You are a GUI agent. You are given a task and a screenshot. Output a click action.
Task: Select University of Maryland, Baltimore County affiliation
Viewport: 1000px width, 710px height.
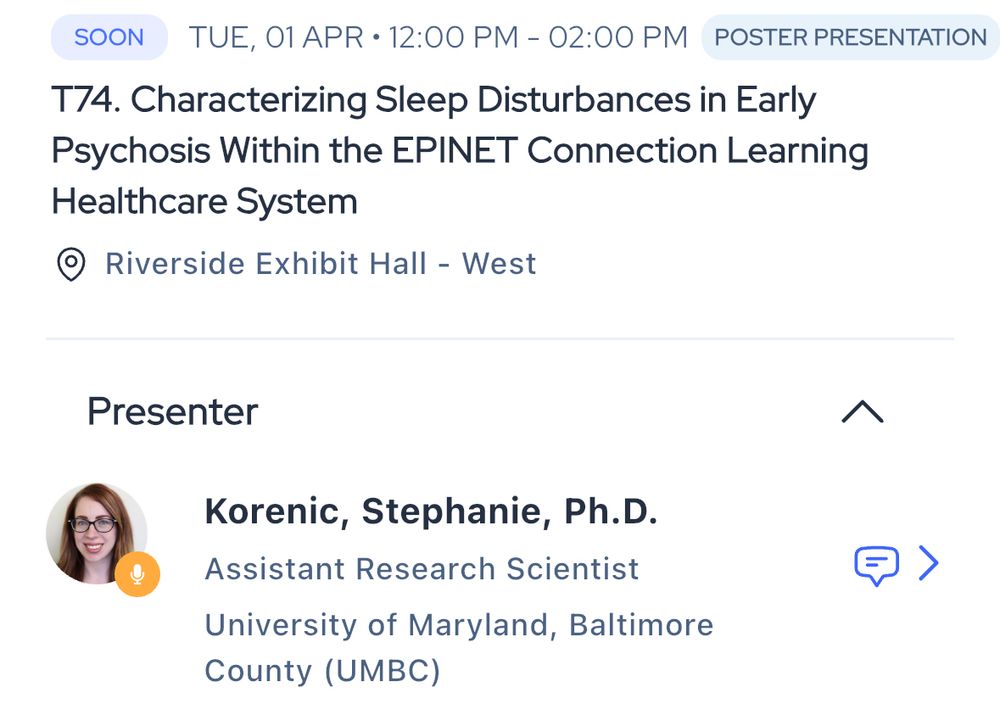459,647
